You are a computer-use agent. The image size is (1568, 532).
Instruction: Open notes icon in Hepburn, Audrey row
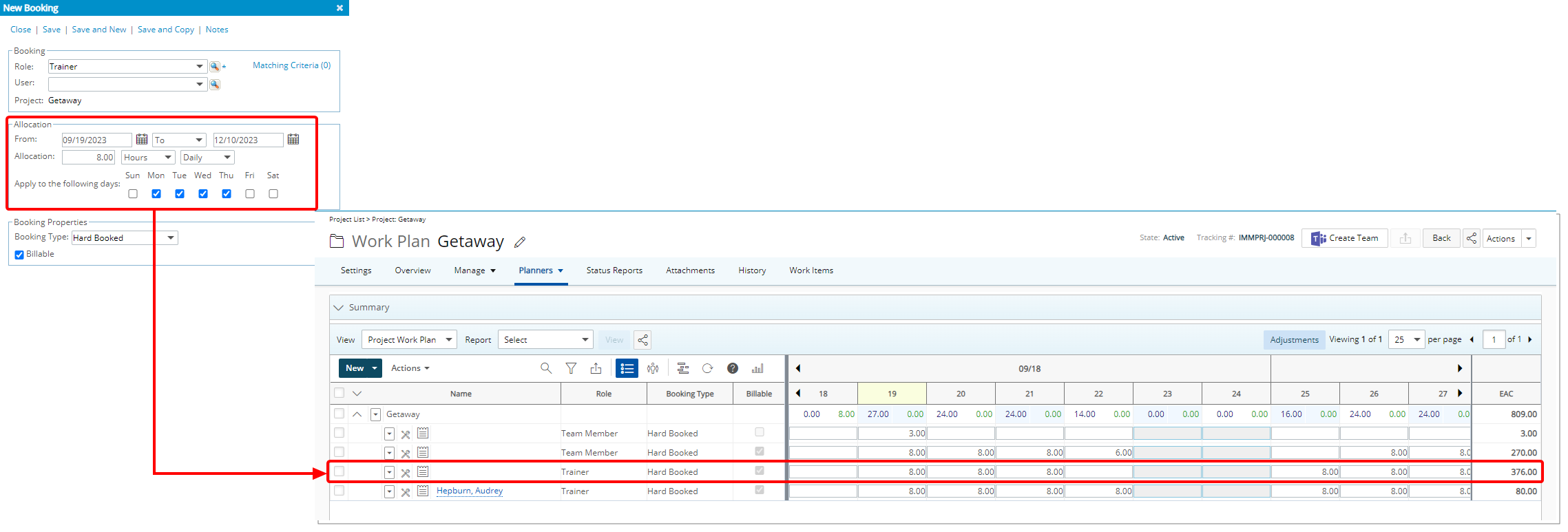[423, 491]
